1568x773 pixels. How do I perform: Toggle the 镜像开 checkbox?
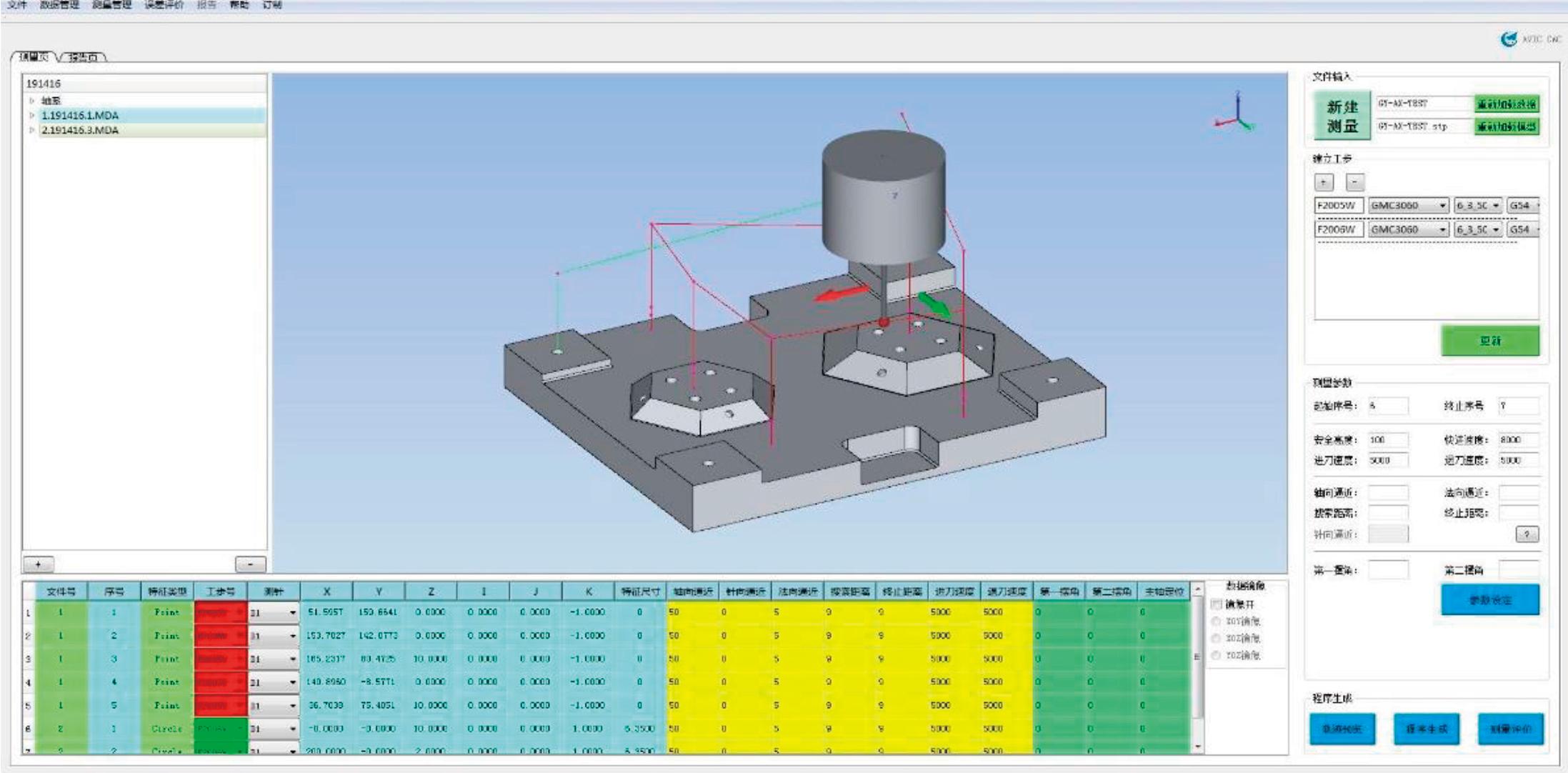1216,604
